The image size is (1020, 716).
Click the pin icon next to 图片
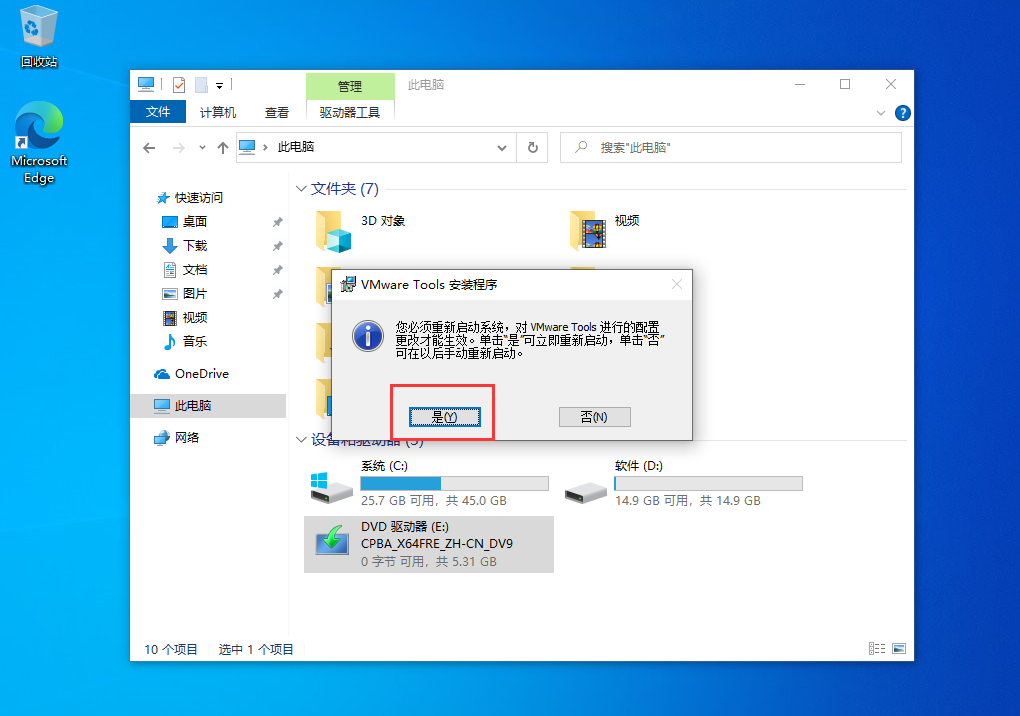point(277,295)
